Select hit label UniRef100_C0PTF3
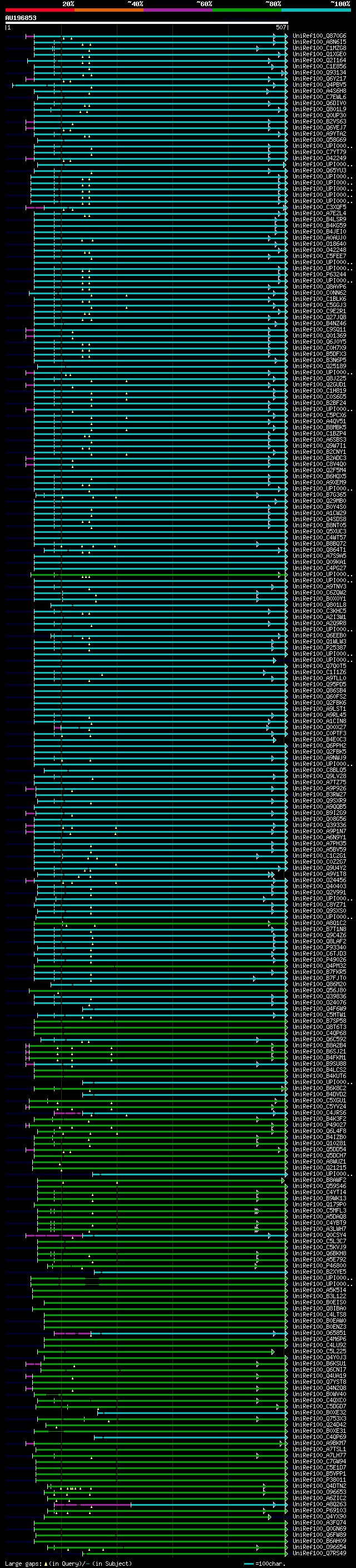 (x=319, y=734)
